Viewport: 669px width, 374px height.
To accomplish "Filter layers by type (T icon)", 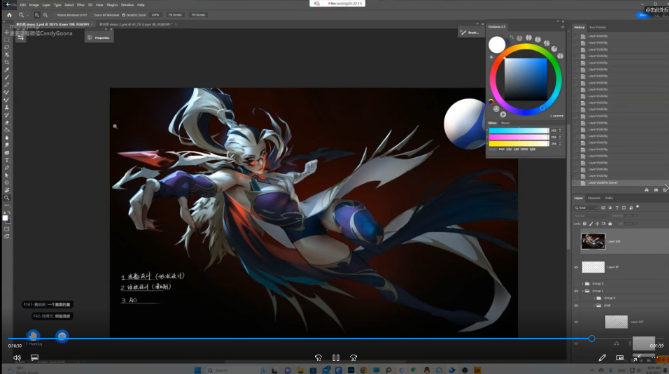I will pyautogui.click(x=617, y=208).
